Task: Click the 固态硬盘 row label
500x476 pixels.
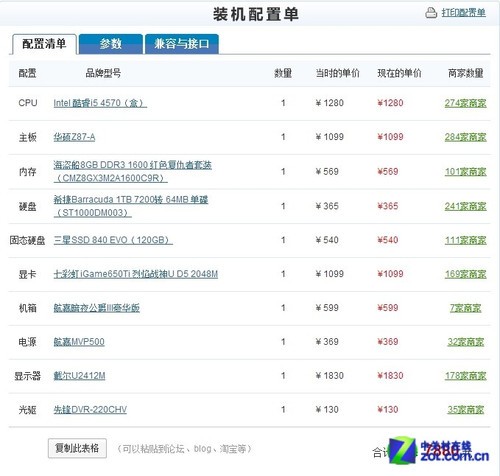Action: pos(27,240)
